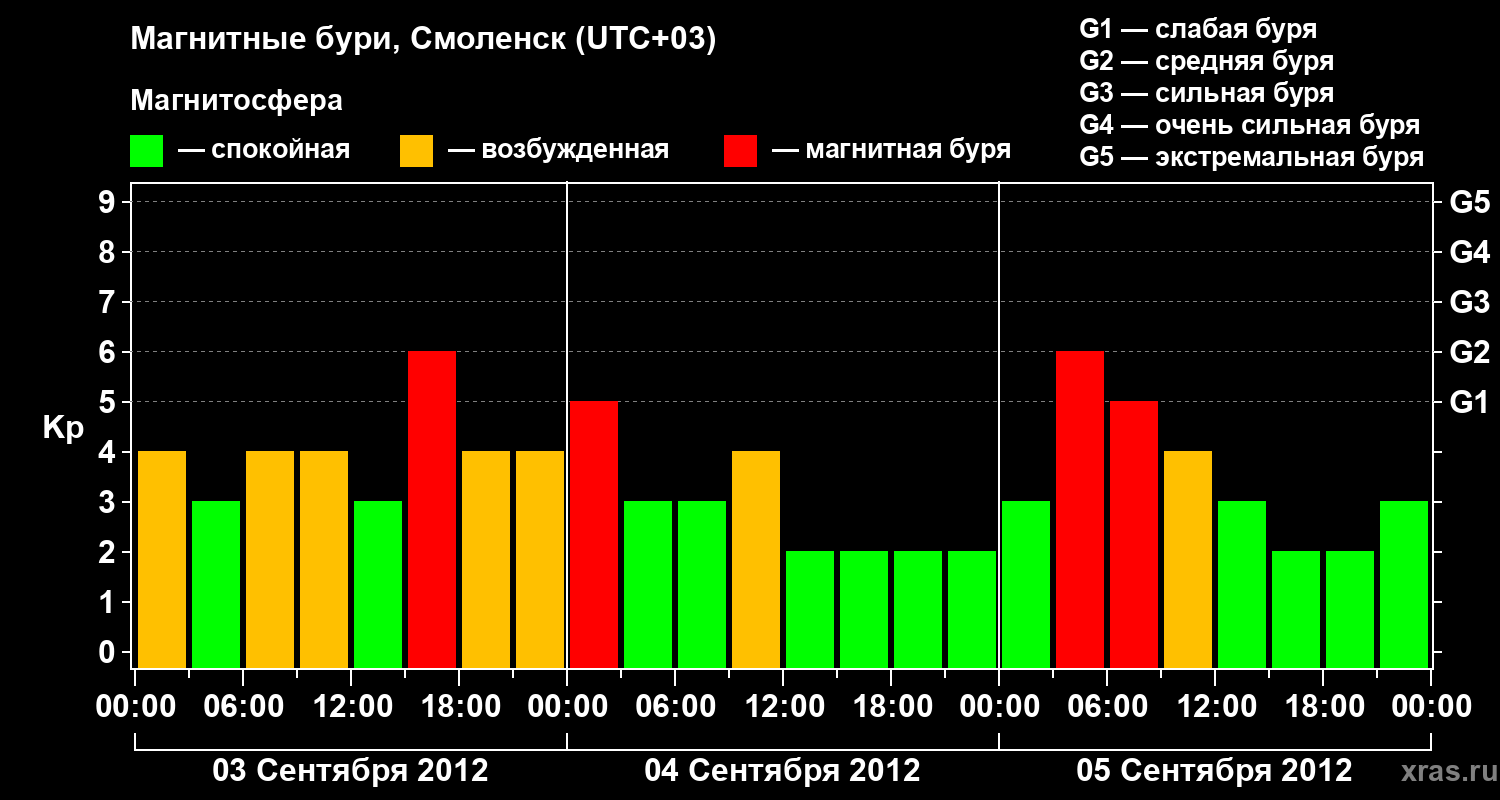Click the G3 label on right axis
The height and width of the screenshot is (800, 1500).
1469,303
